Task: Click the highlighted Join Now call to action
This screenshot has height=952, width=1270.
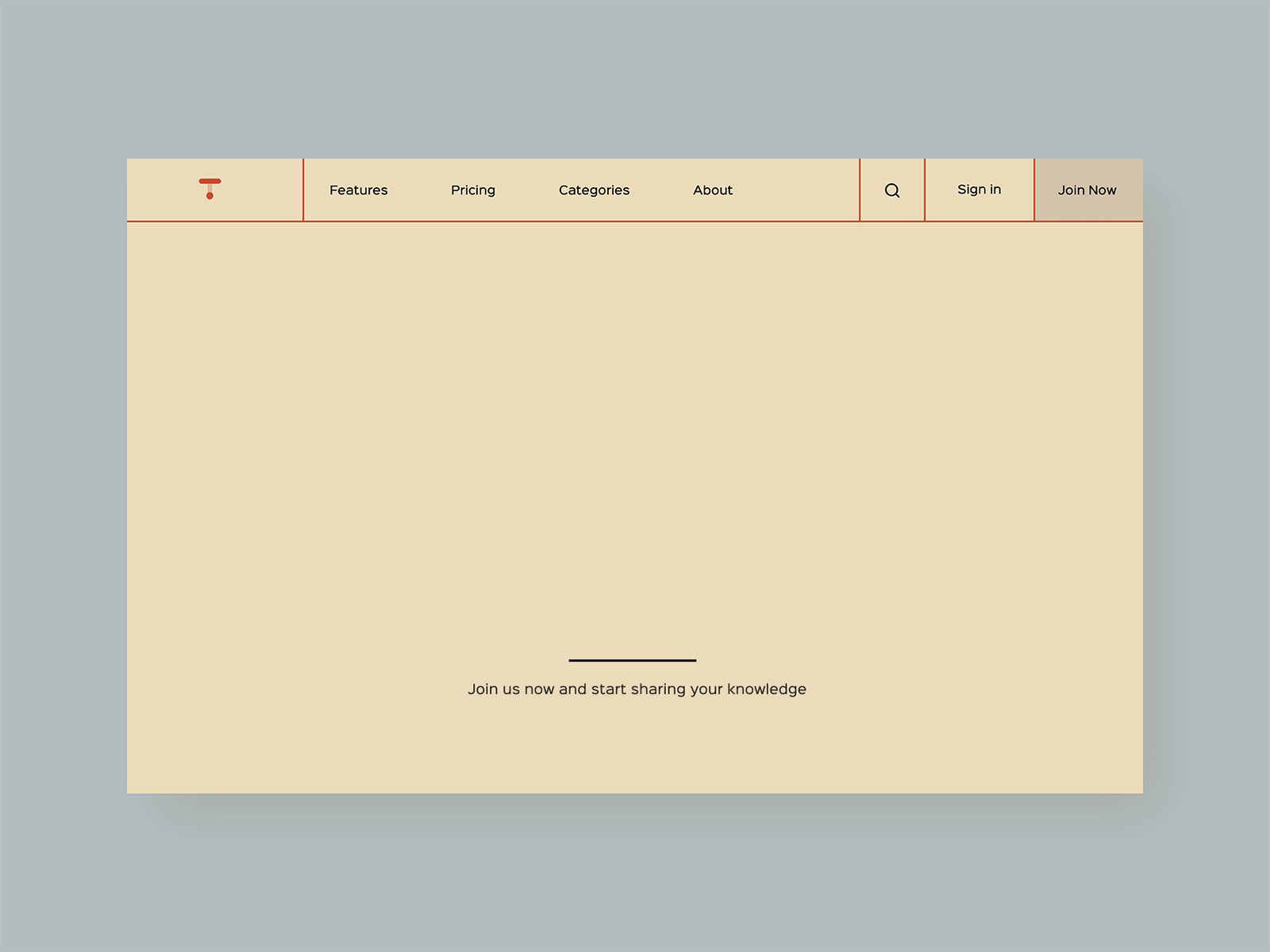Action: pyautogui.click(x=1086, y=190)
